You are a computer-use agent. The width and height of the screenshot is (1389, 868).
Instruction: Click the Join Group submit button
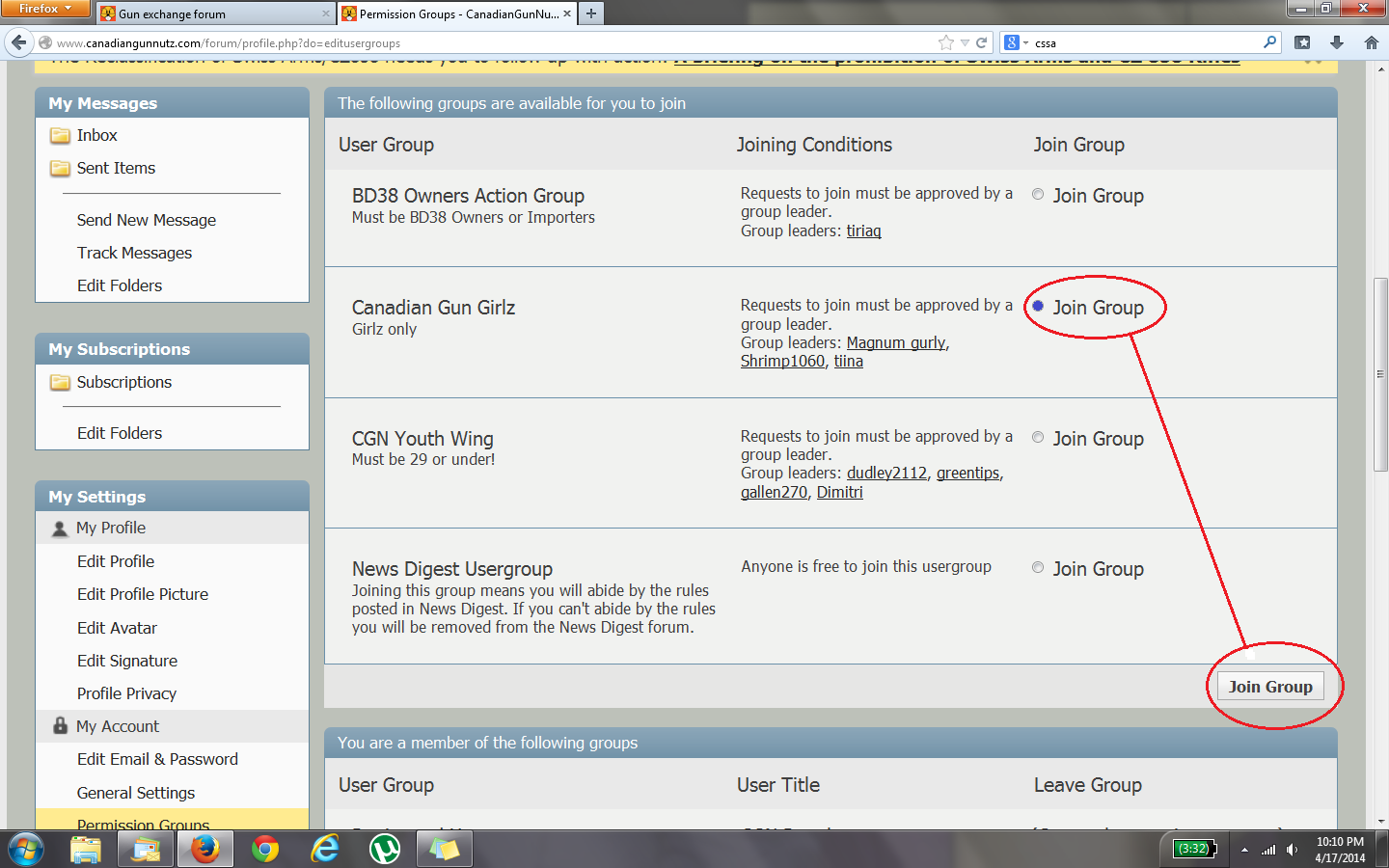coord(1270,687)
